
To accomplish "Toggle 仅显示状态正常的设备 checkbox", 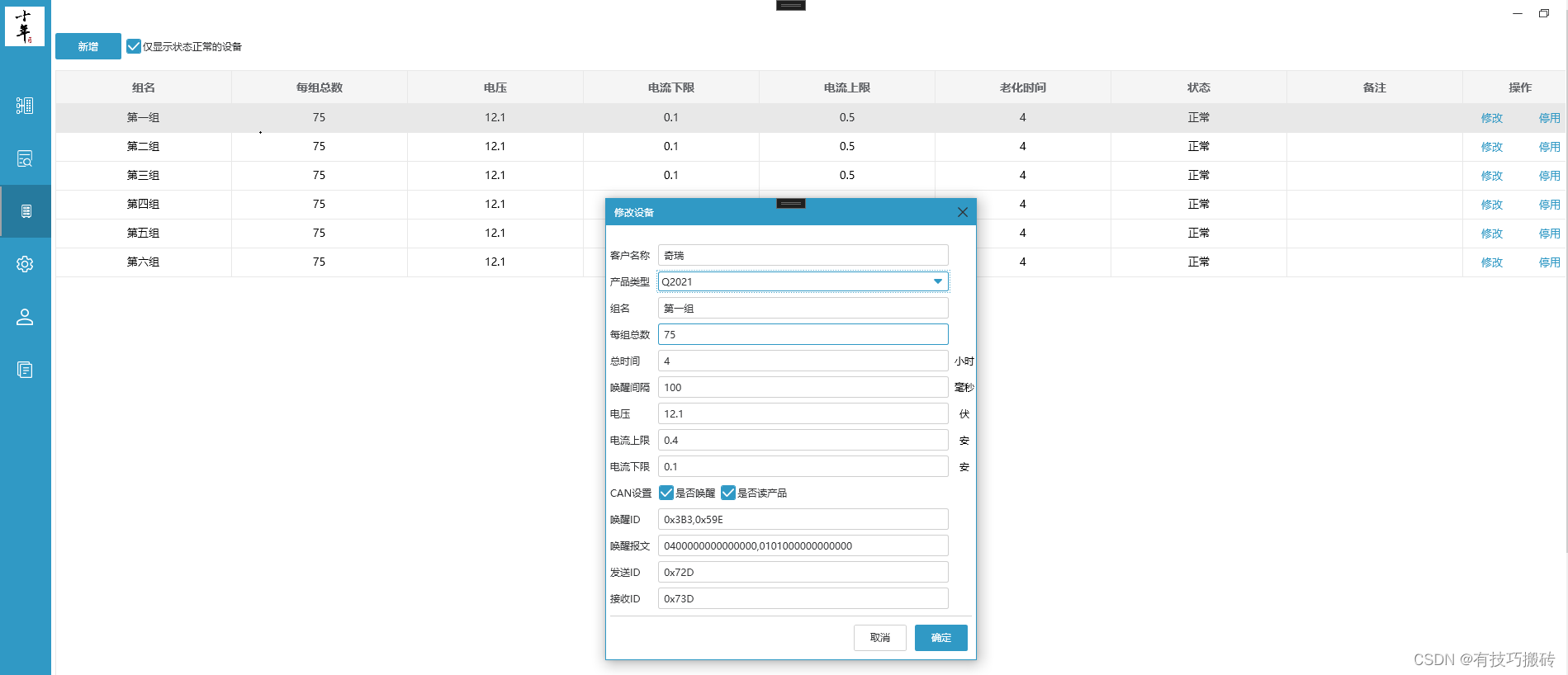I will pyautogui.click(x=134, y=46).
